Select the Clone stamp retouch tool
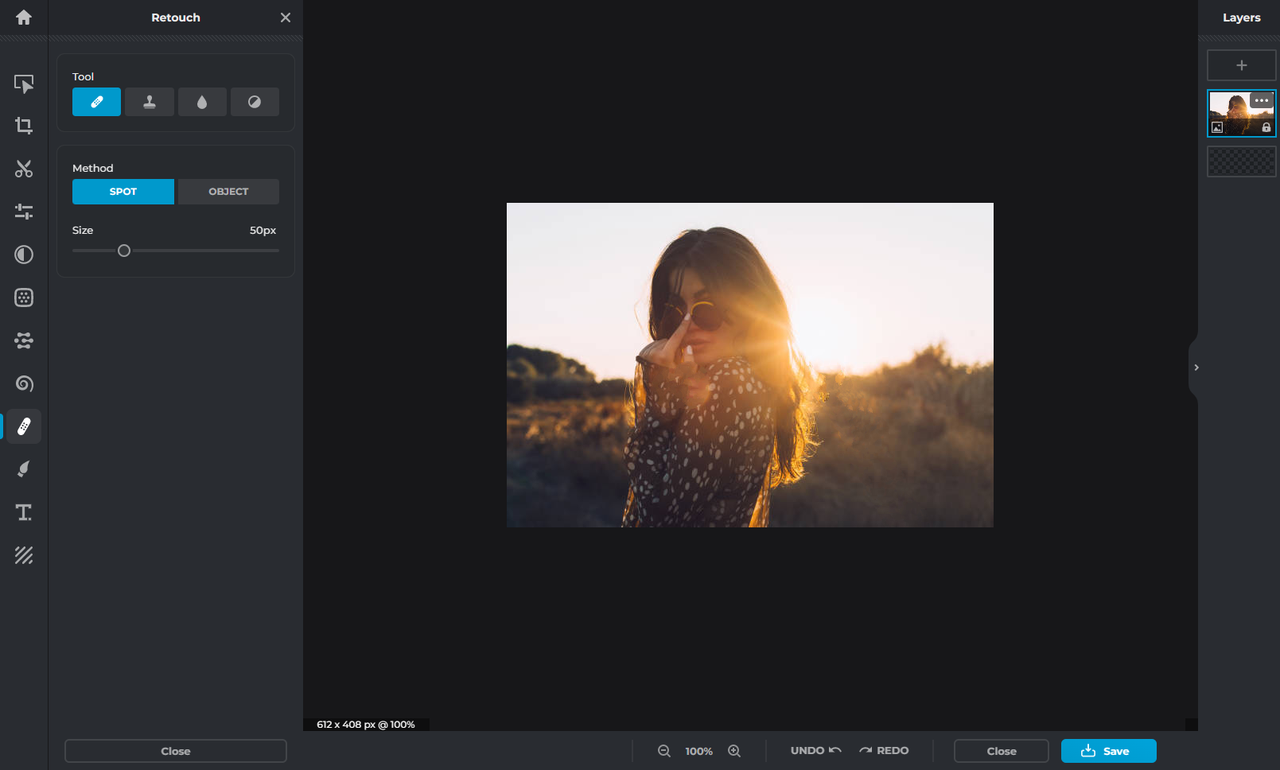This screenshot has height=770, width=1280. click(x=149, y=101)
